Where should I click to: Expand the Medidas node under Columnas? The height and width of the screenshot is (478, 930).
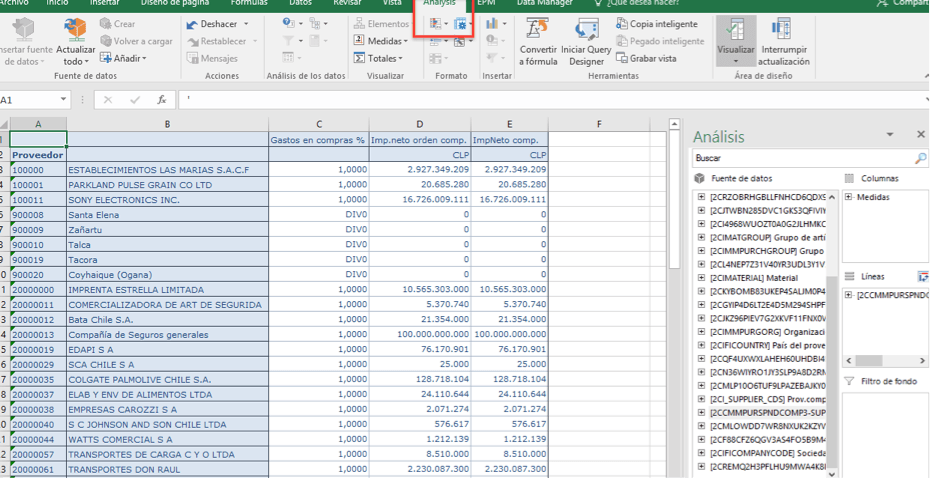tap(849, 197)
